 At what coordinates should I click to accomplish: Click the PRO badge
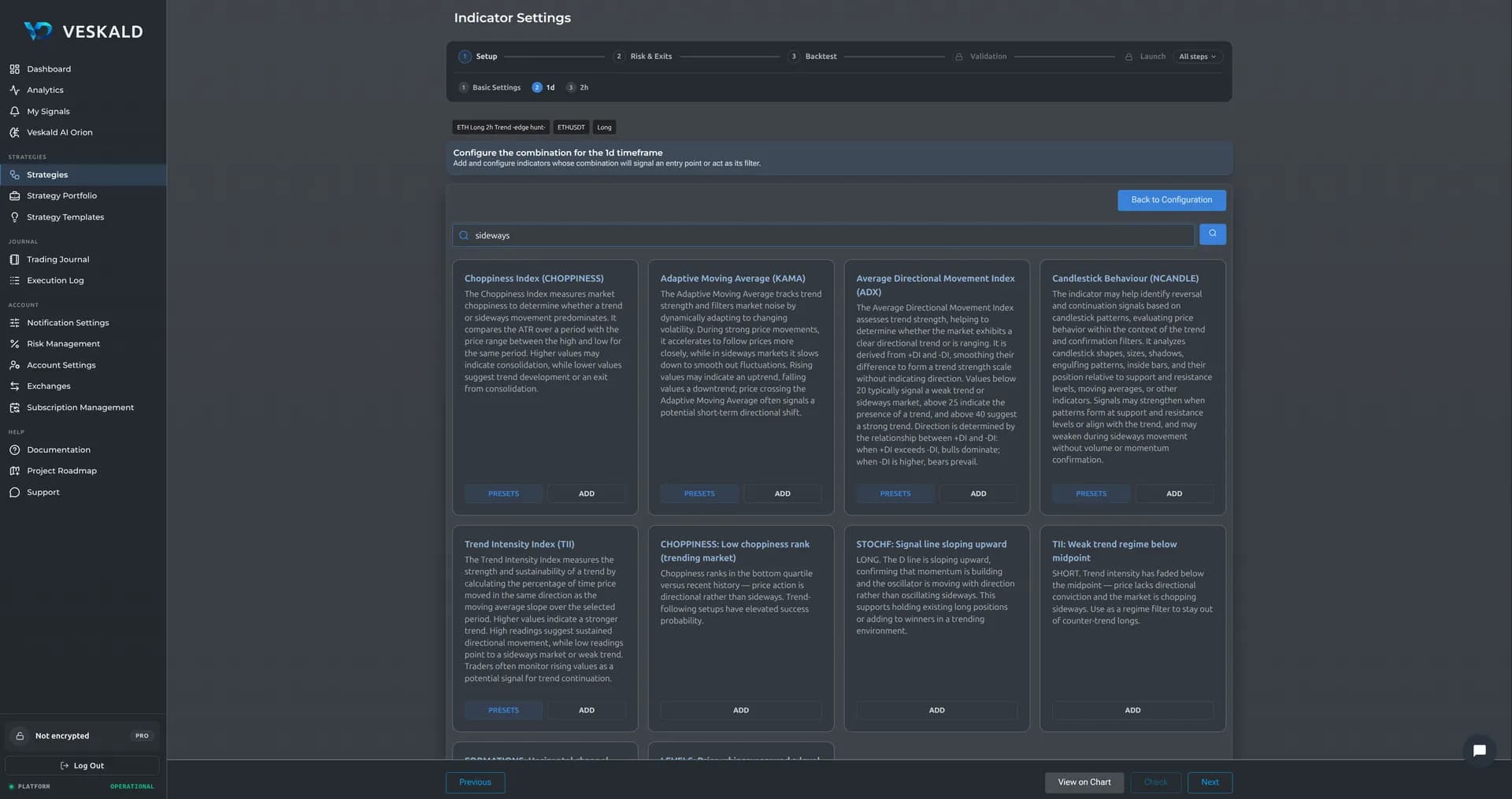[142, 736]
